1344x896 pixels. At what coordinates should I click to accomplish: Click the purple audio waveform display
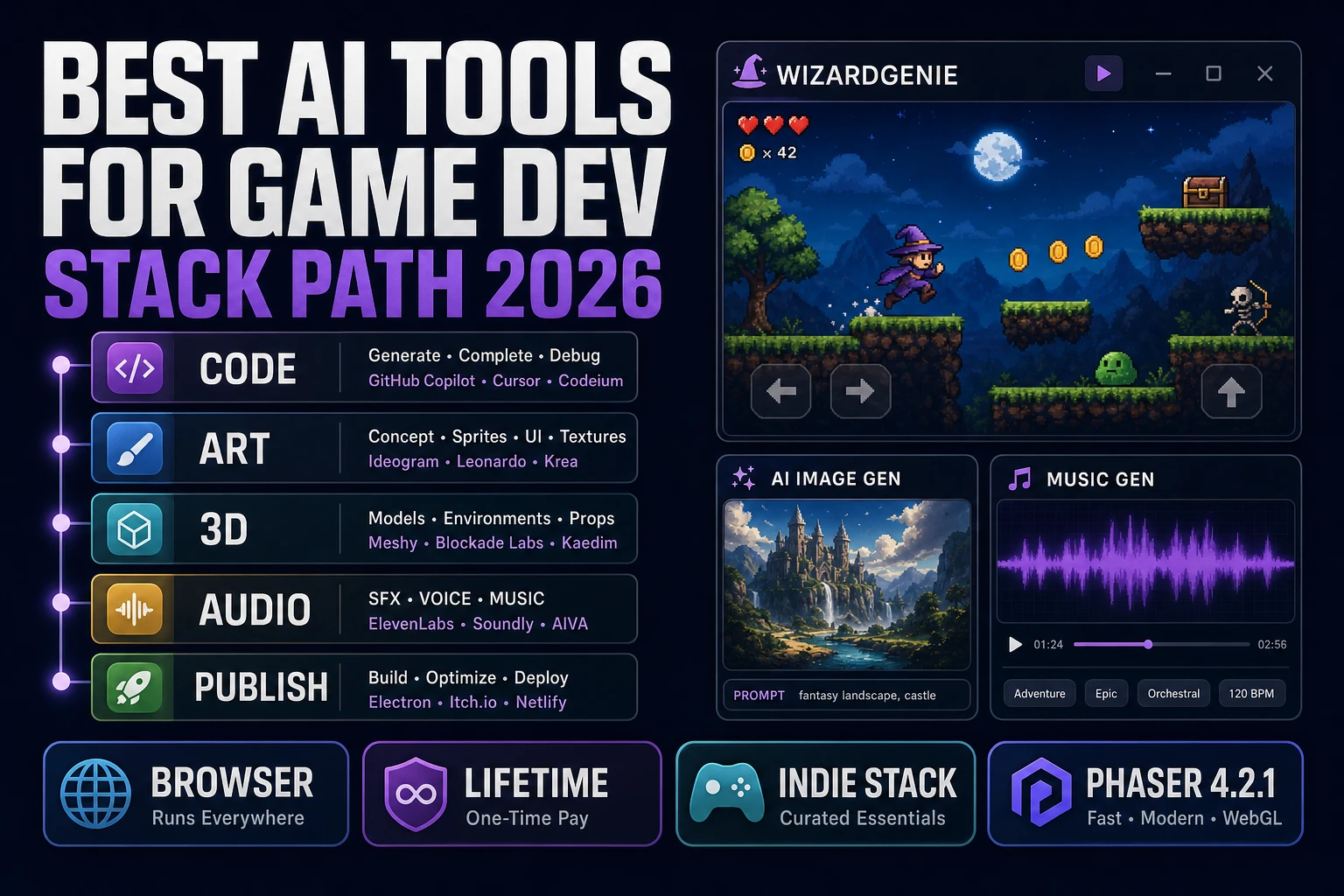(1145, 561)
